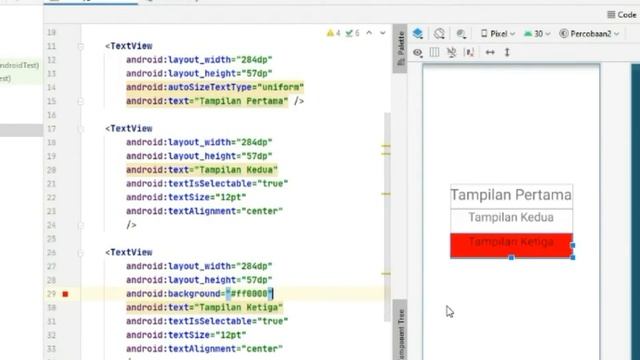
Task: Click android:layout_width="284dp" on line 12
Action: coord(199,60)
